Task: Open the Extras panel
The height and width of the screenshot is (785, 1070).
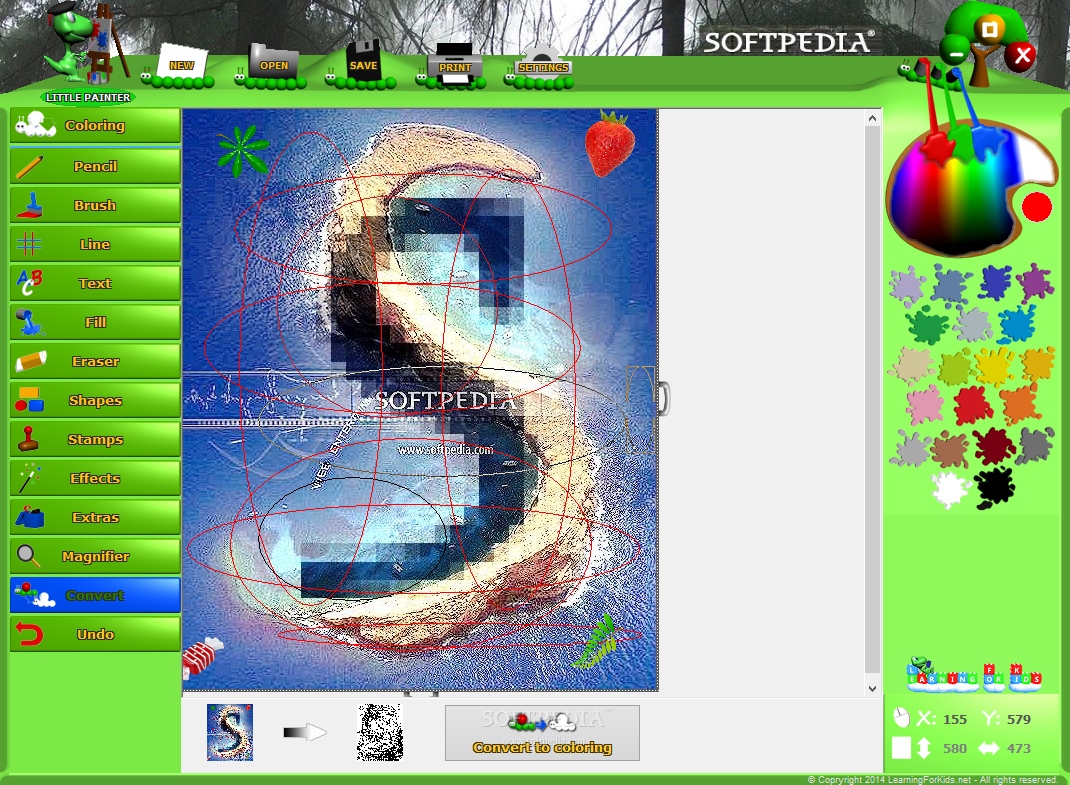Action: coord(95,517)
